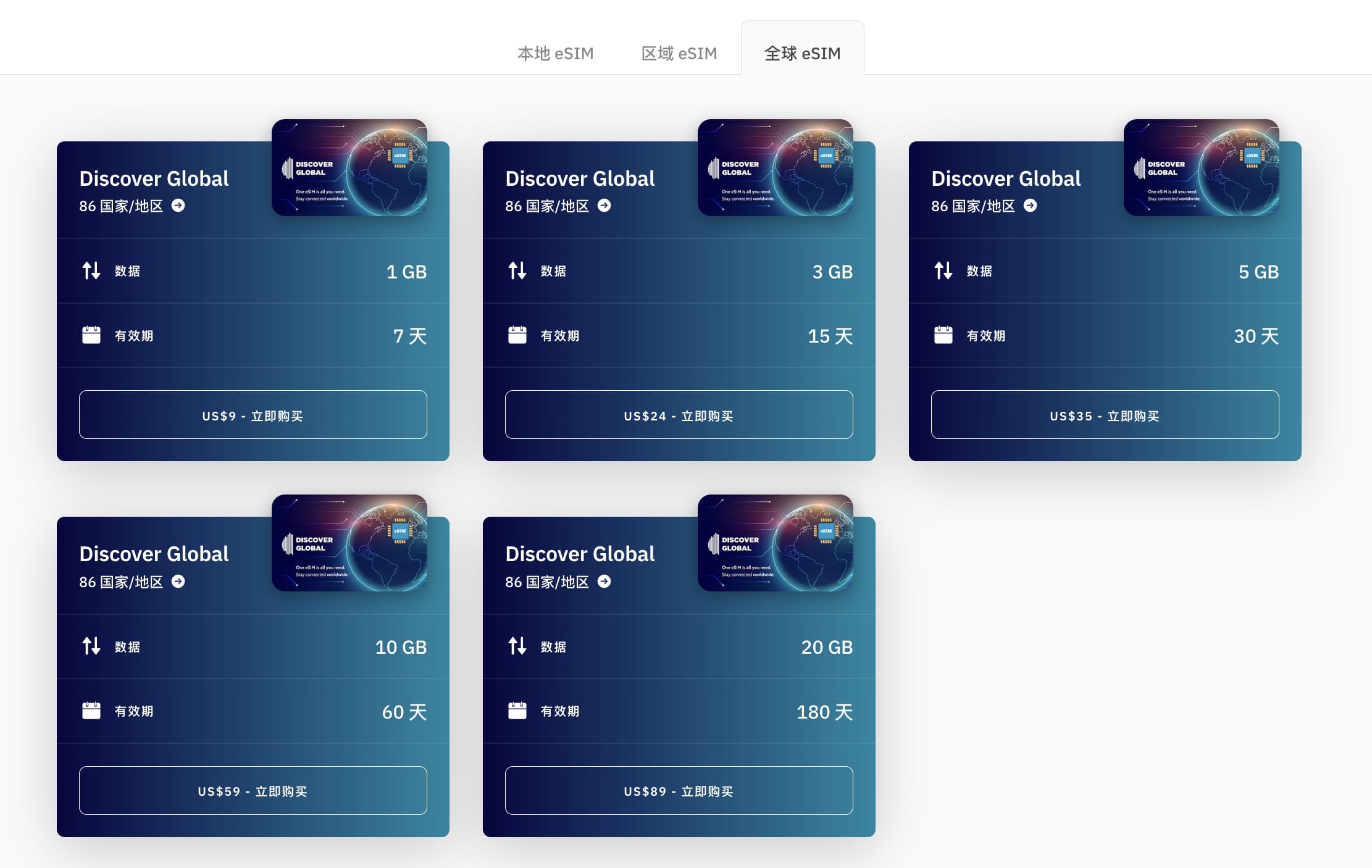Image resolution: width=1372 pixels, height=868 pixels.
Task: Click the countries arrow icon on the 5 GB plan
Action: [x=1030, y=206]
